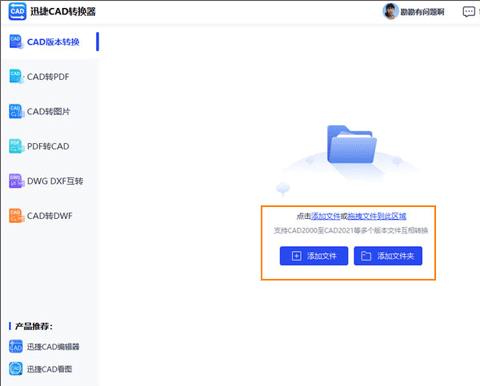Image resolution: width=480 pixels, height=386 pixels.
Task: Click the folder icon on 添加文件夹 button
Action: (x=366, y=256)
